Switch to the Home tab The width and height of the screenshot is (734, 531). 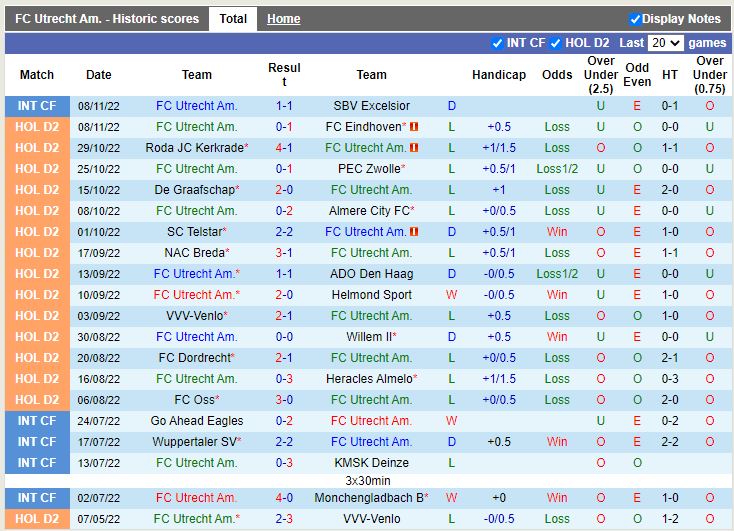[283, 19]
